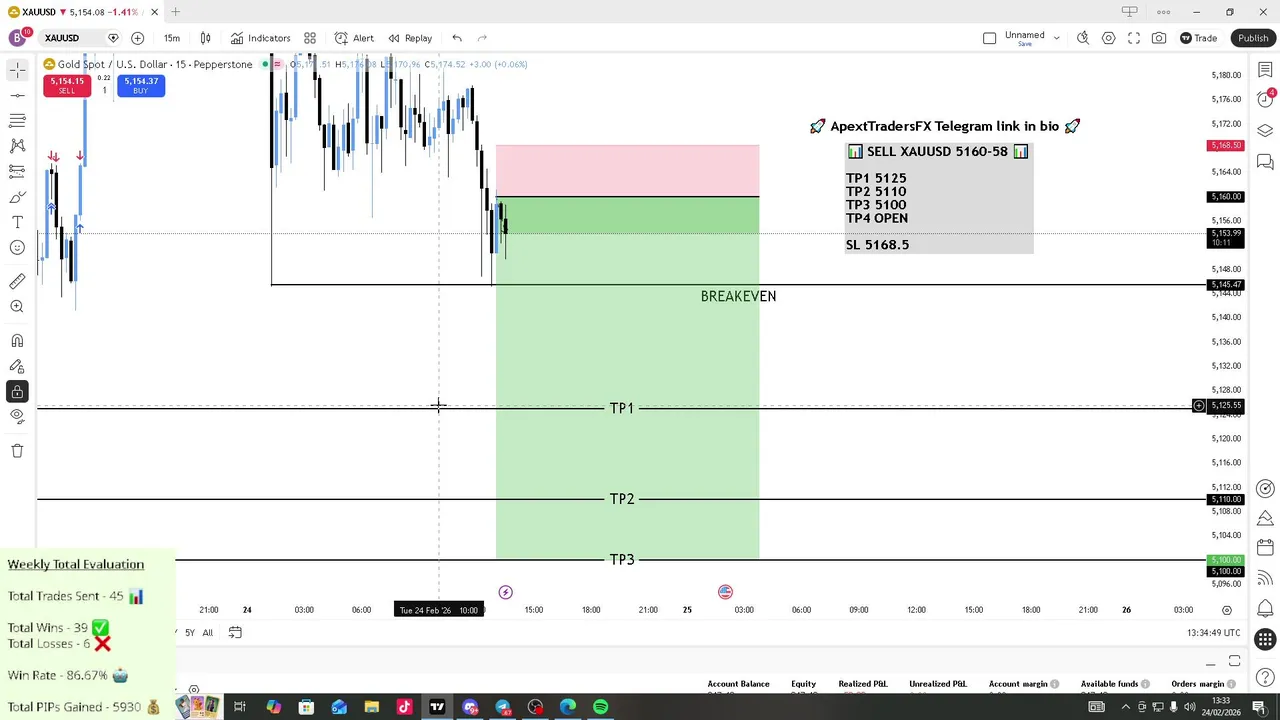Open the title bar three dots menu
The width and height of the screenshot is (1280, 720).
(1163, 12)
